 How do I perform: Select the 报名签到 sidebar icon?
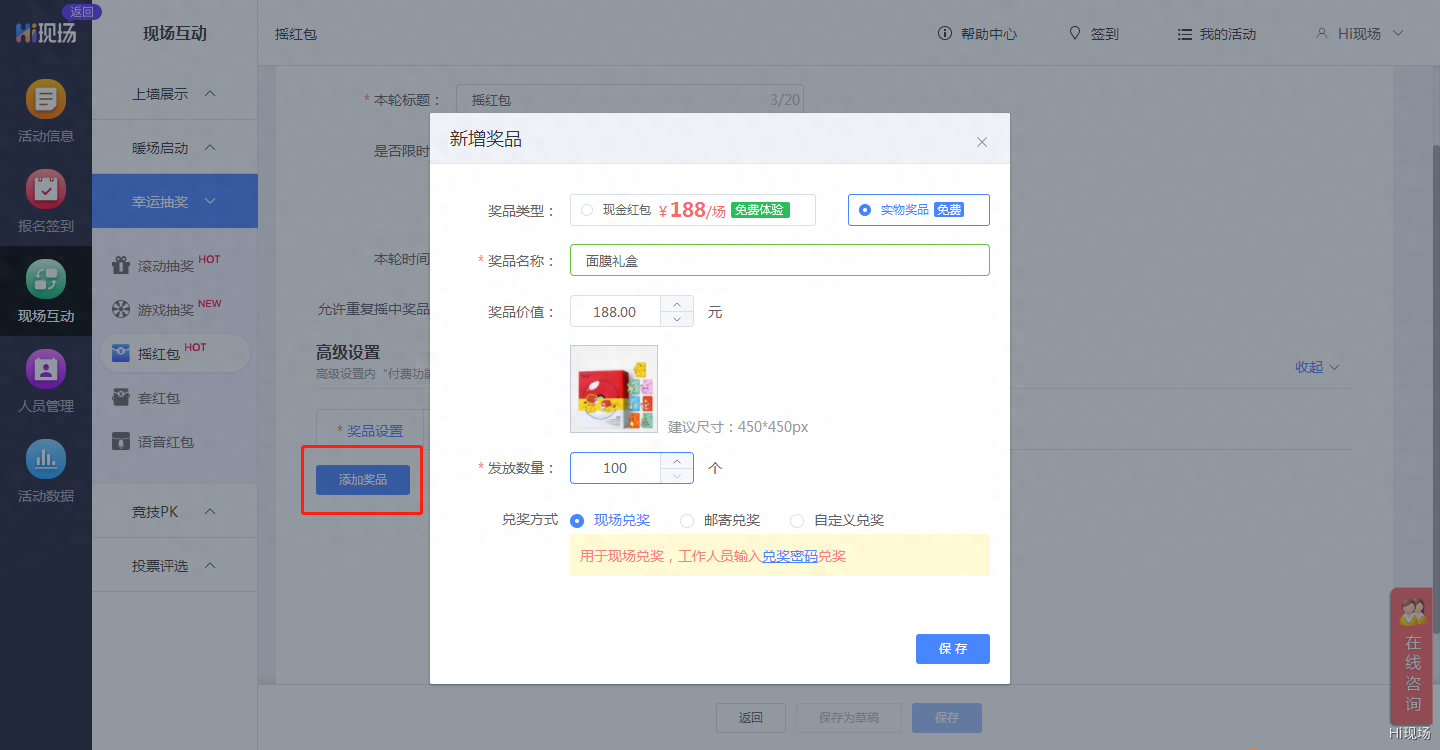pyautogui.click(x=46, y=200)
